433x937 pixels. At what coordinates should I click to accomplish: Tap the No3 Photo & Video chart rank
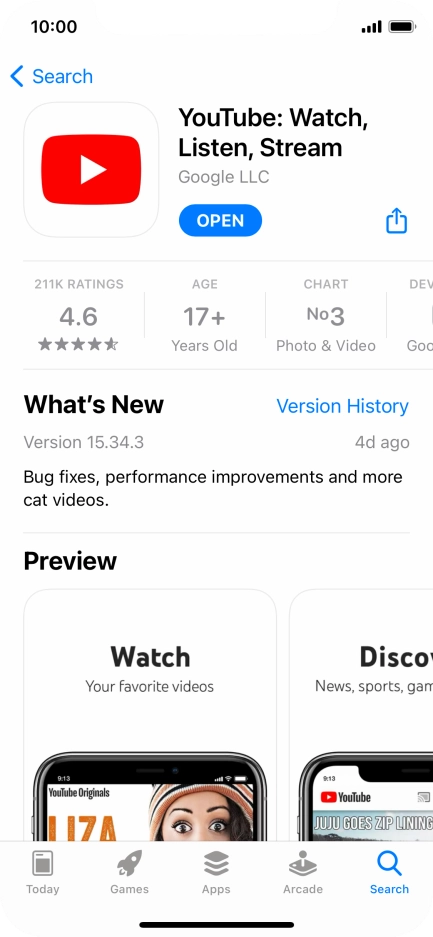pos(325,315)
